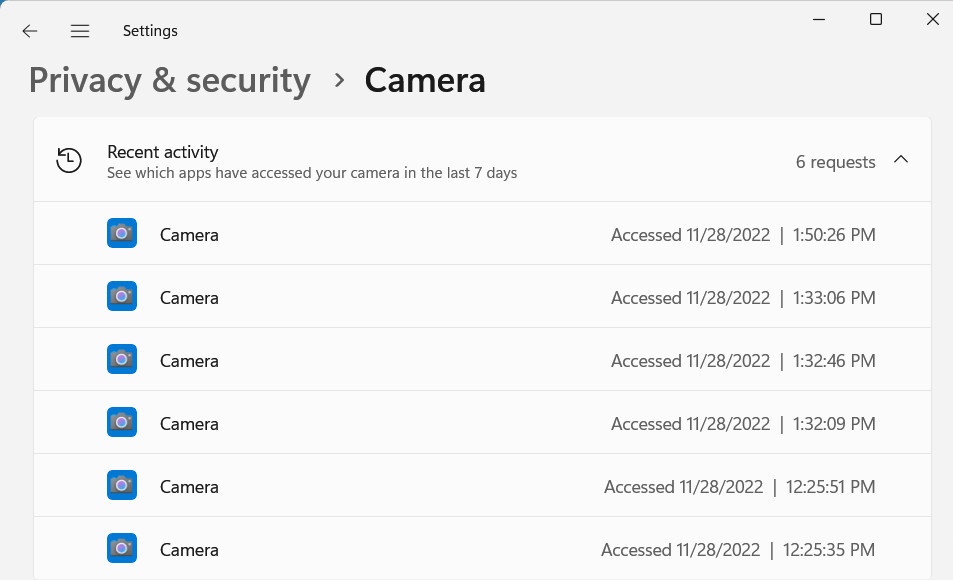Click the 6 requests label
This screenshot has height=580, width=953.
click(835, 162)
